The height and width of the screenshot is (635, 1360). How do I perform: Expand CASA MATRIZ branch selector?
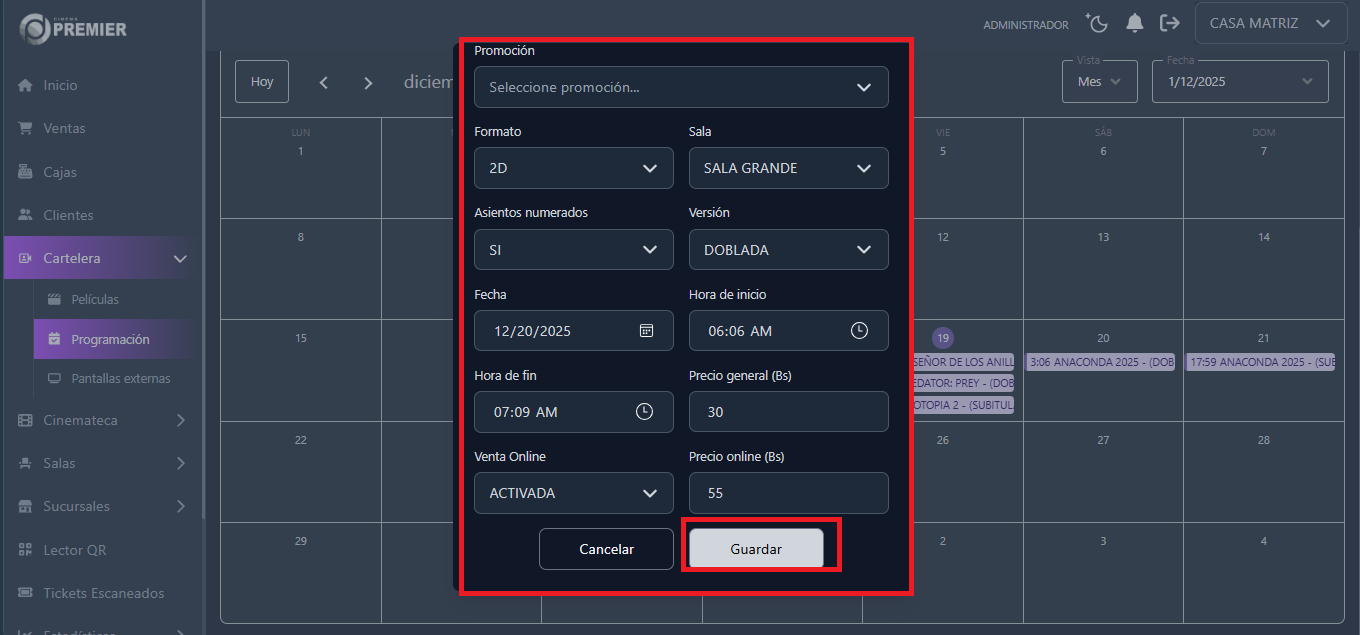pyautogui.click(x=1270, y=23)
